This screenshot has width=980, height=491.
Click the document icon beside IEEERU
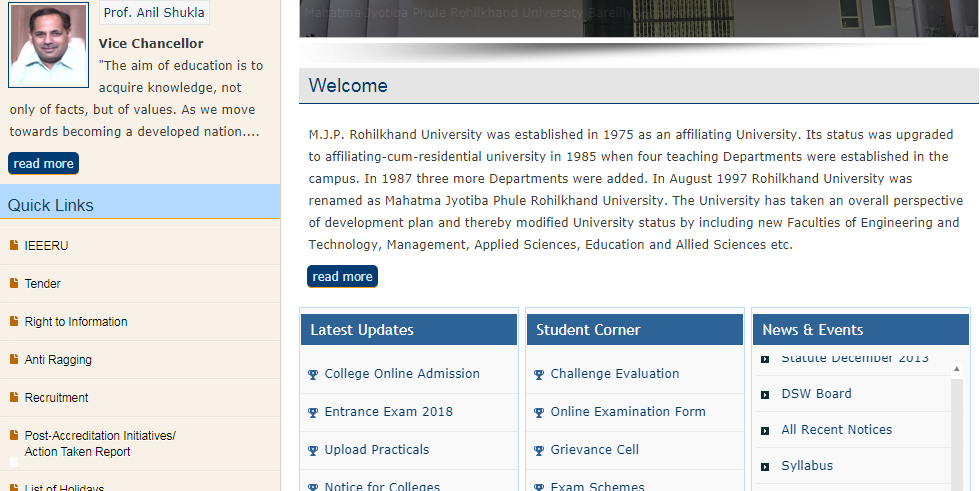click(x=14, y=245)
